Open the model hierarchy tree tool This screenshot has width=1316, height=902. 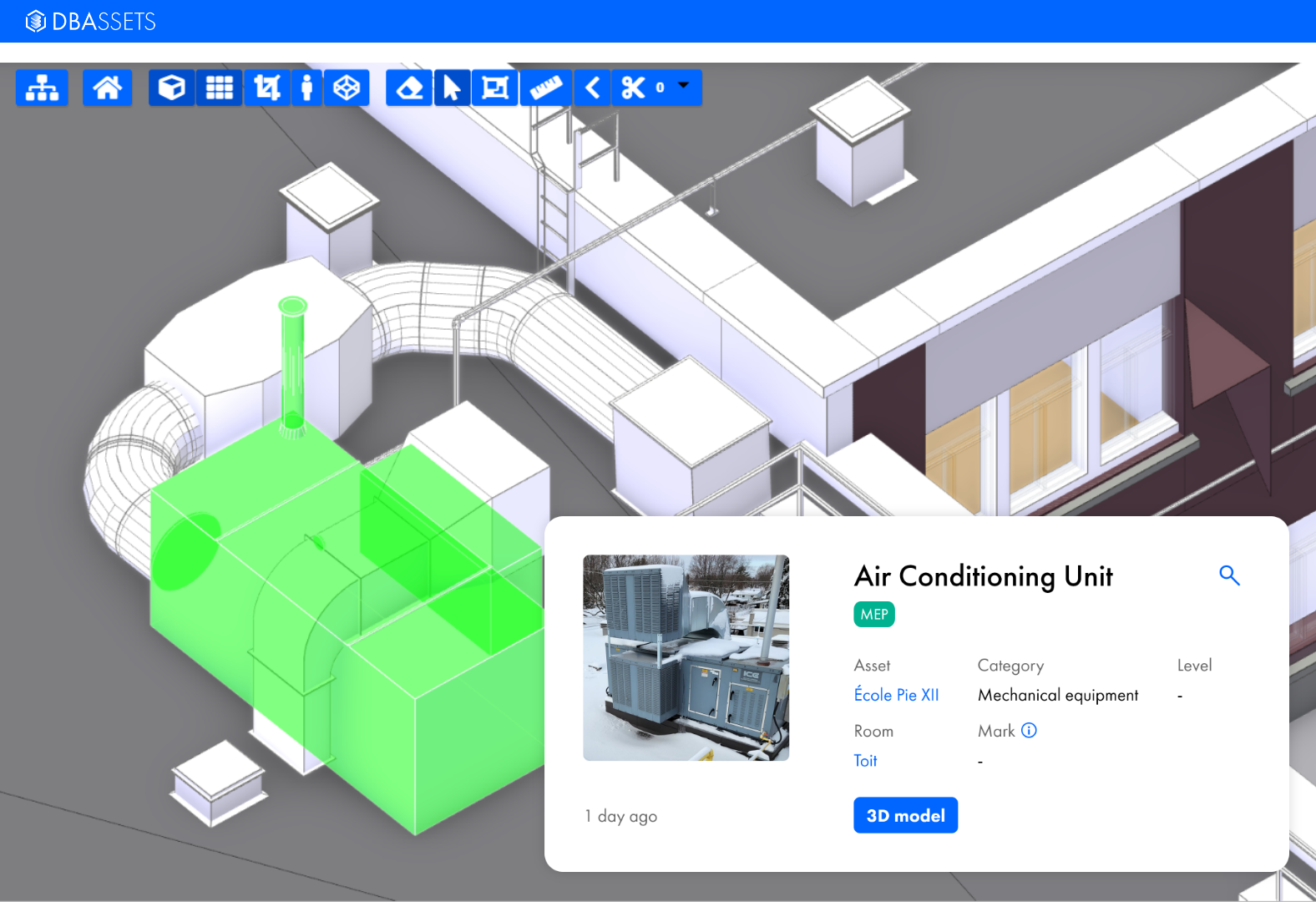(x=42, y=88)
